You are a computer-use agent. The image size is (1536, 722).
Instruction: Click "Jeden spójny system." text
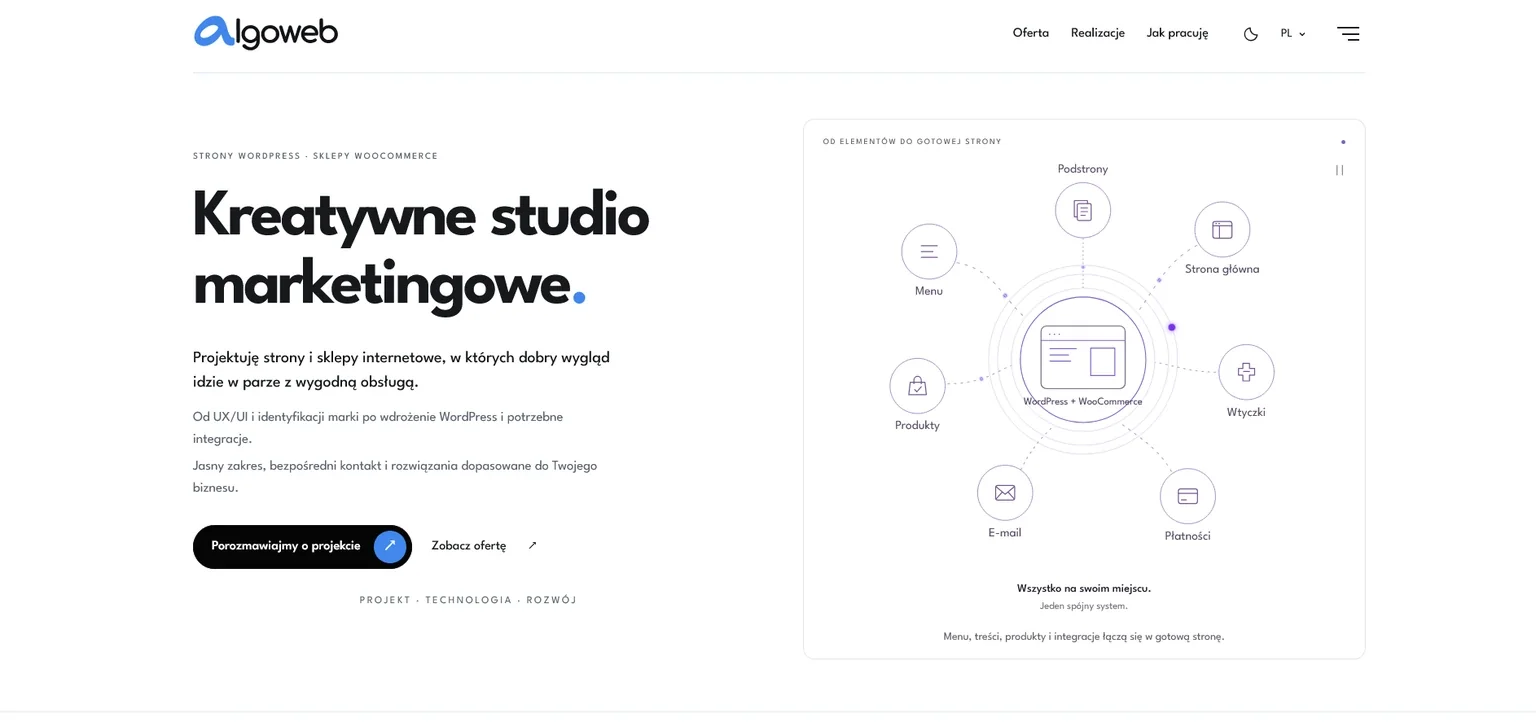(1084, 606)
